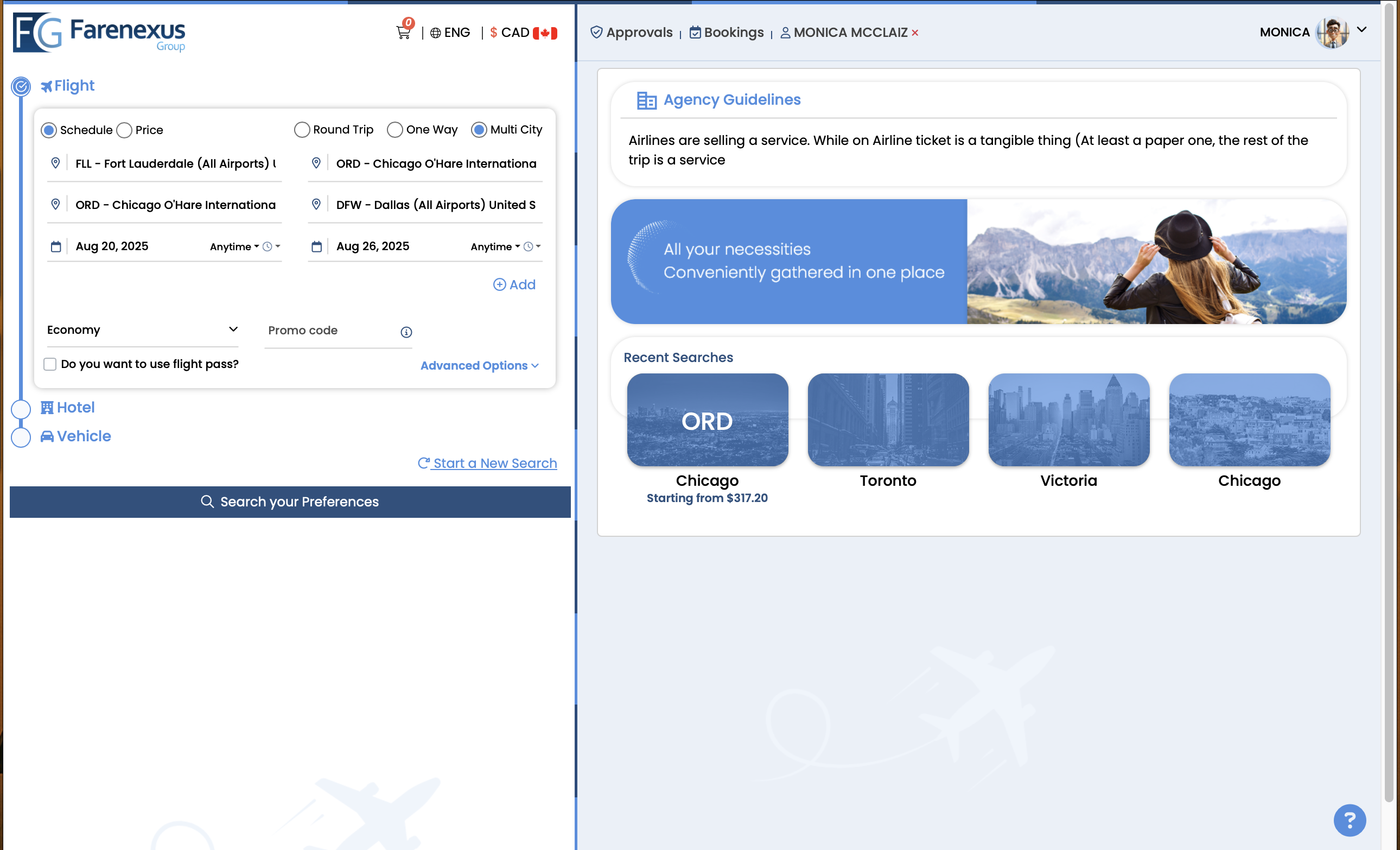This screenshot has height=850, width=1400.
Task: Click the MONICA MCCLAIZ traveler name
Action: click(850, 33)
